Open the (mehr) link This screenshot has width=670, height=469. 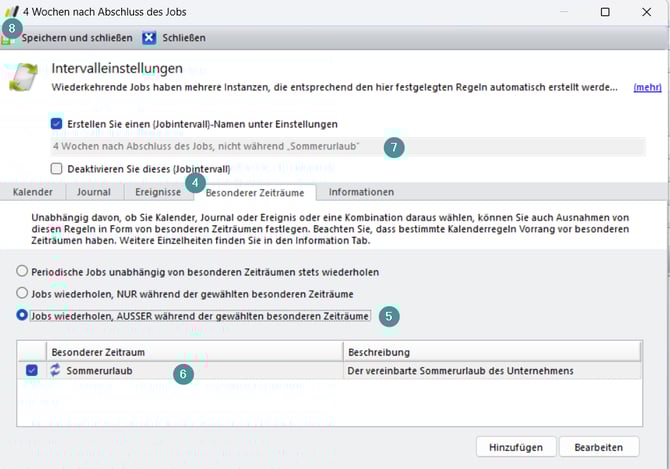pyautogui.click(x=647, y=87)
